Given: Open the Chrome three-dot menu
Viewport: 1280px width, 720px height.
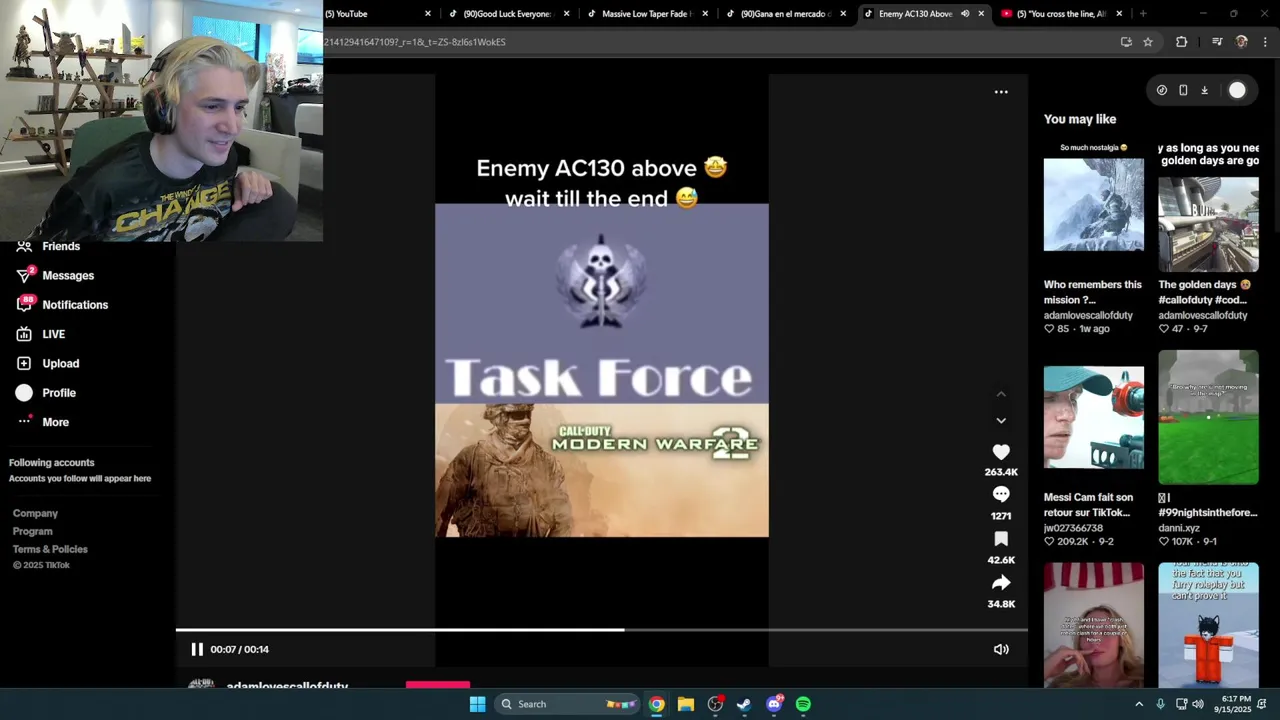Looking at the screenshot, I should pyautogui.click(x=1266, y=42).
